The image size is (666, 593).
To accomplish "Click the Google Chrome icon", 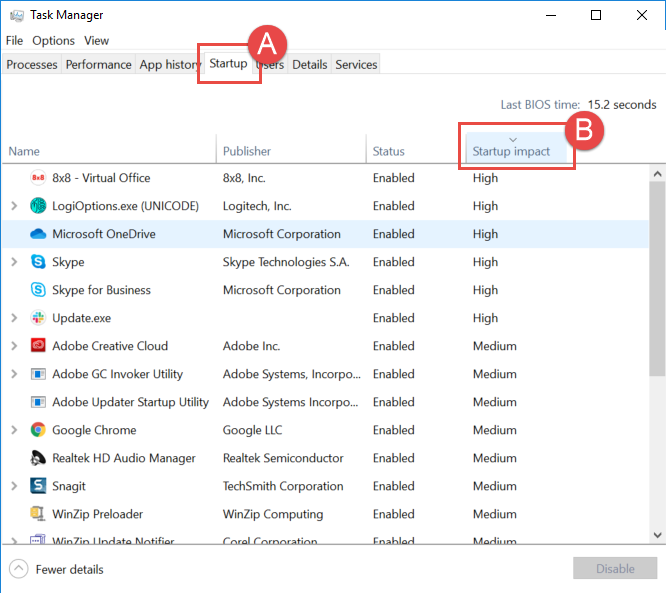I will pyautogui.click(x=38, y=430).
